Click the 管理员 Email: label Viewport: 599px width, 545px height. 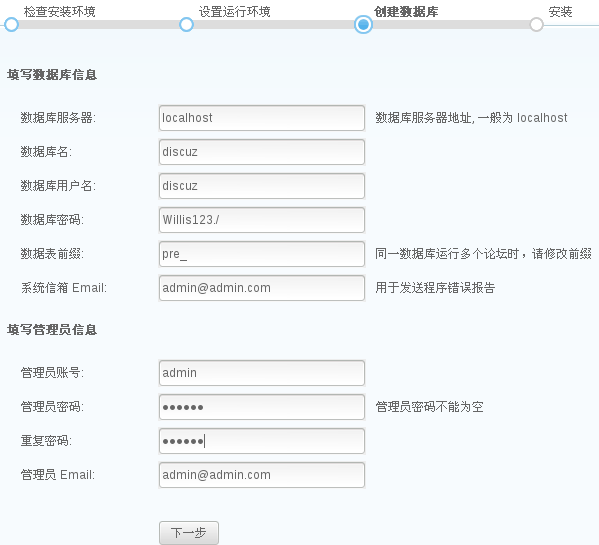point(58,475)
